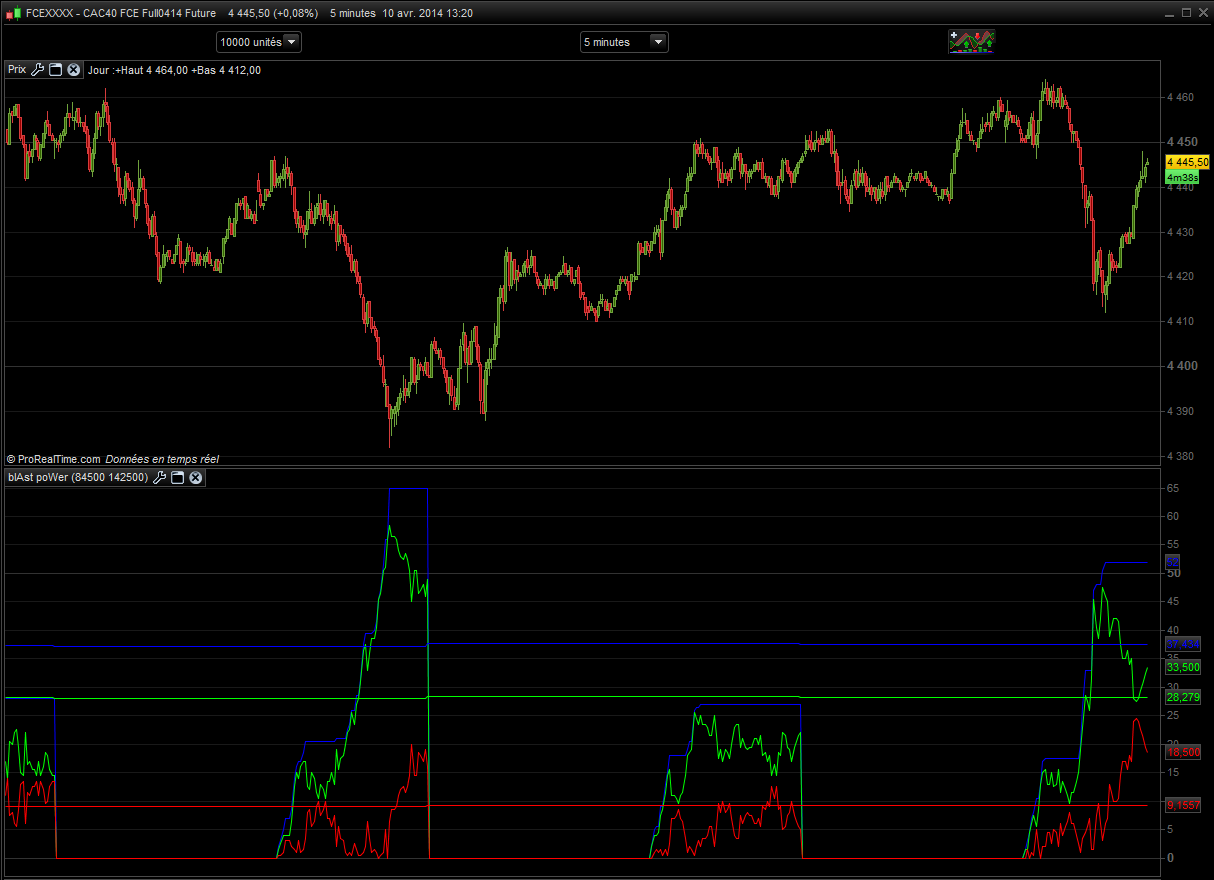Click the yellow 4 445,50 price label
This screenshot has width=1214, height=880.
coord(1187,162)
